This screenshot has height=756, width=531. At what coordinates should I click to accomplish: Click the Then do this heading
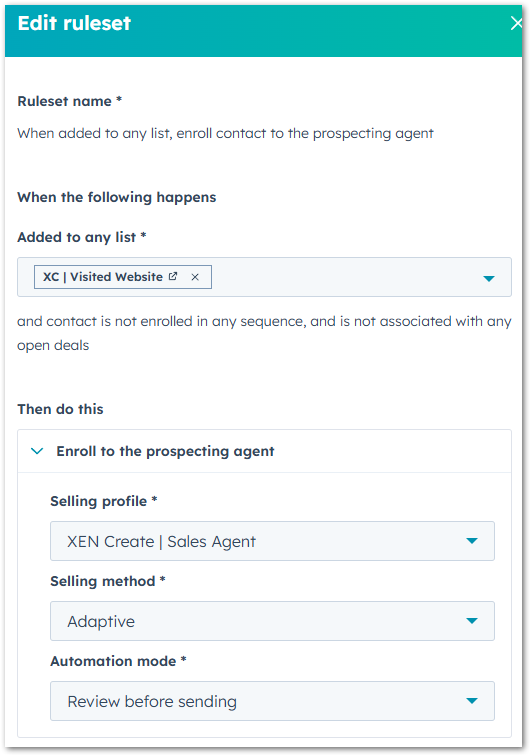coord(60,409)
